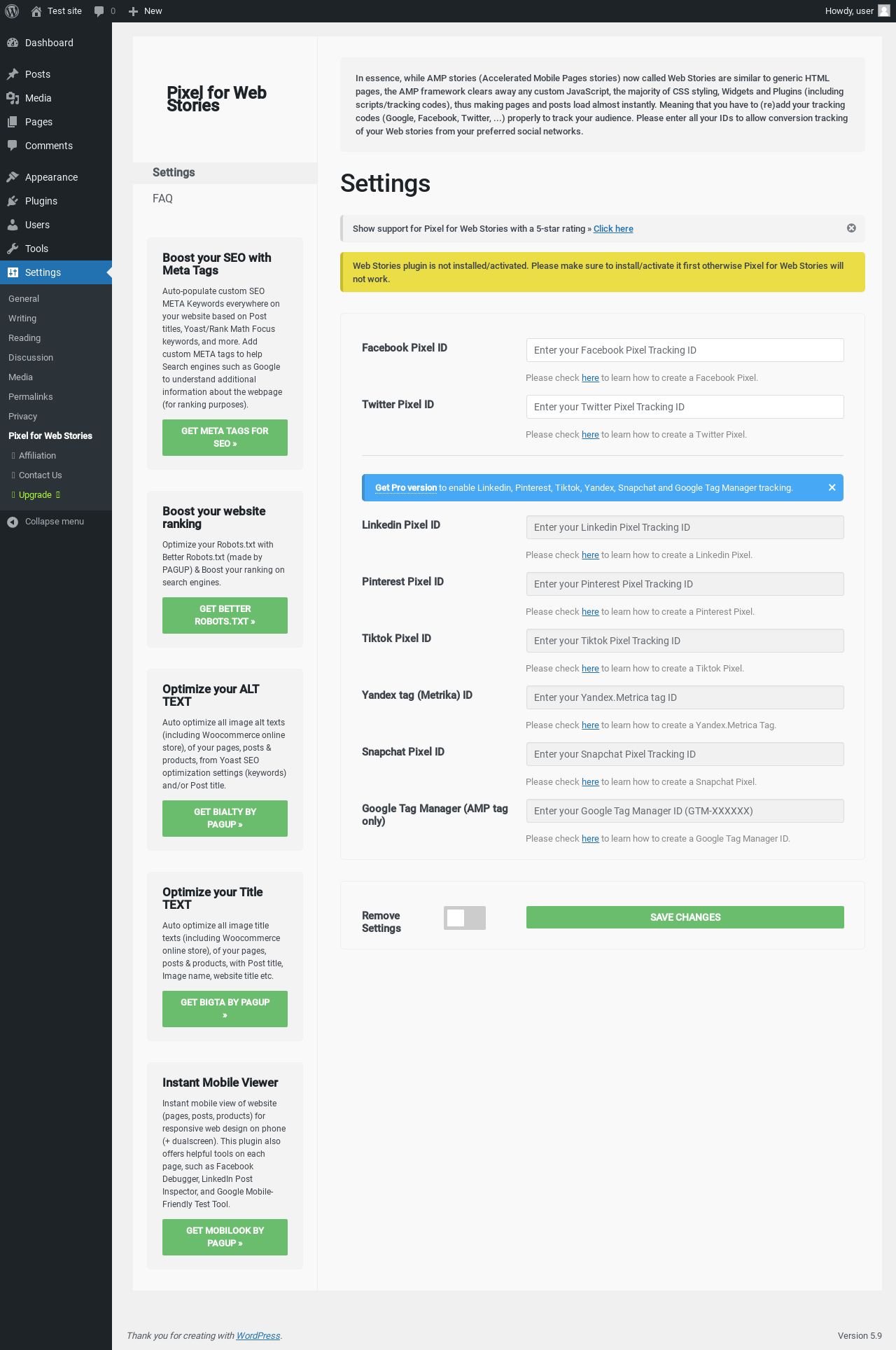Open the Test site home icon
Screen dimensions: 896x1350
(36, 11)
